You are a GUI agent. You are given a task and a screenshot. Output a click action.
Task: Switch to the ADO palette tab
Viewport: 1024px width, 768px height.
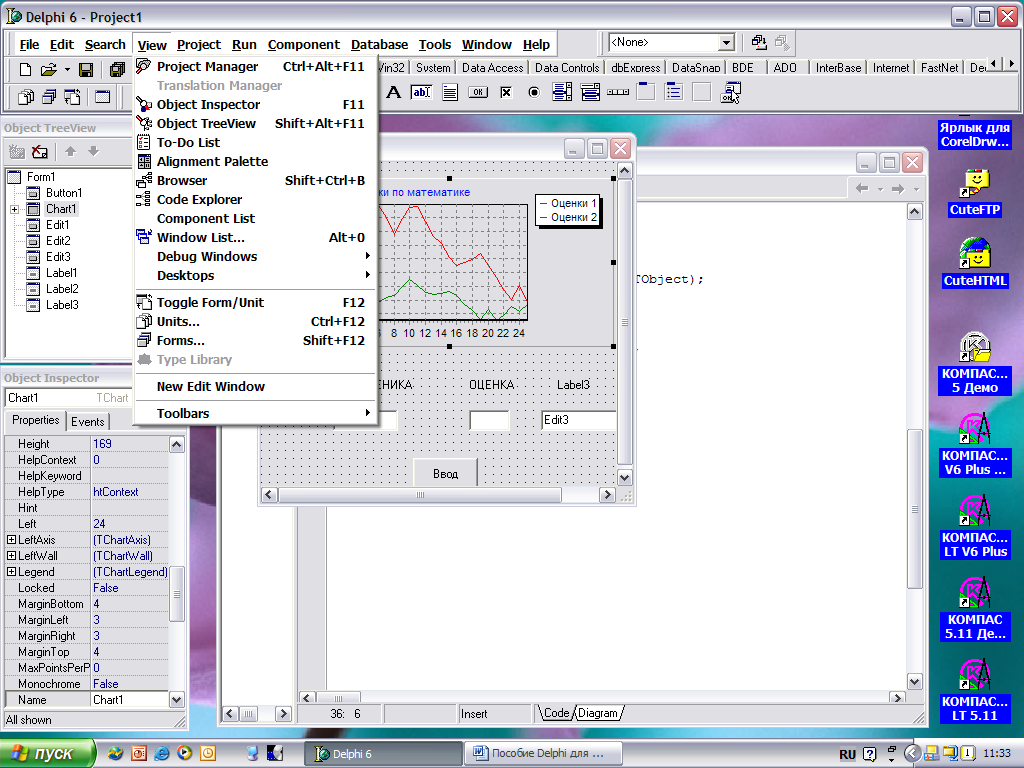[784, 68]
